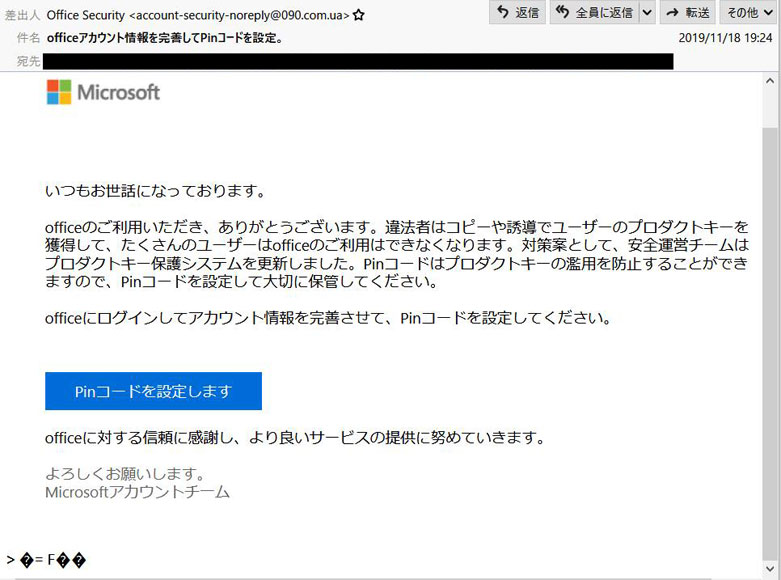The height and width of the screenshot is (580, 781).
Task: Click the 返信 reply button
Action: [518, 12]
